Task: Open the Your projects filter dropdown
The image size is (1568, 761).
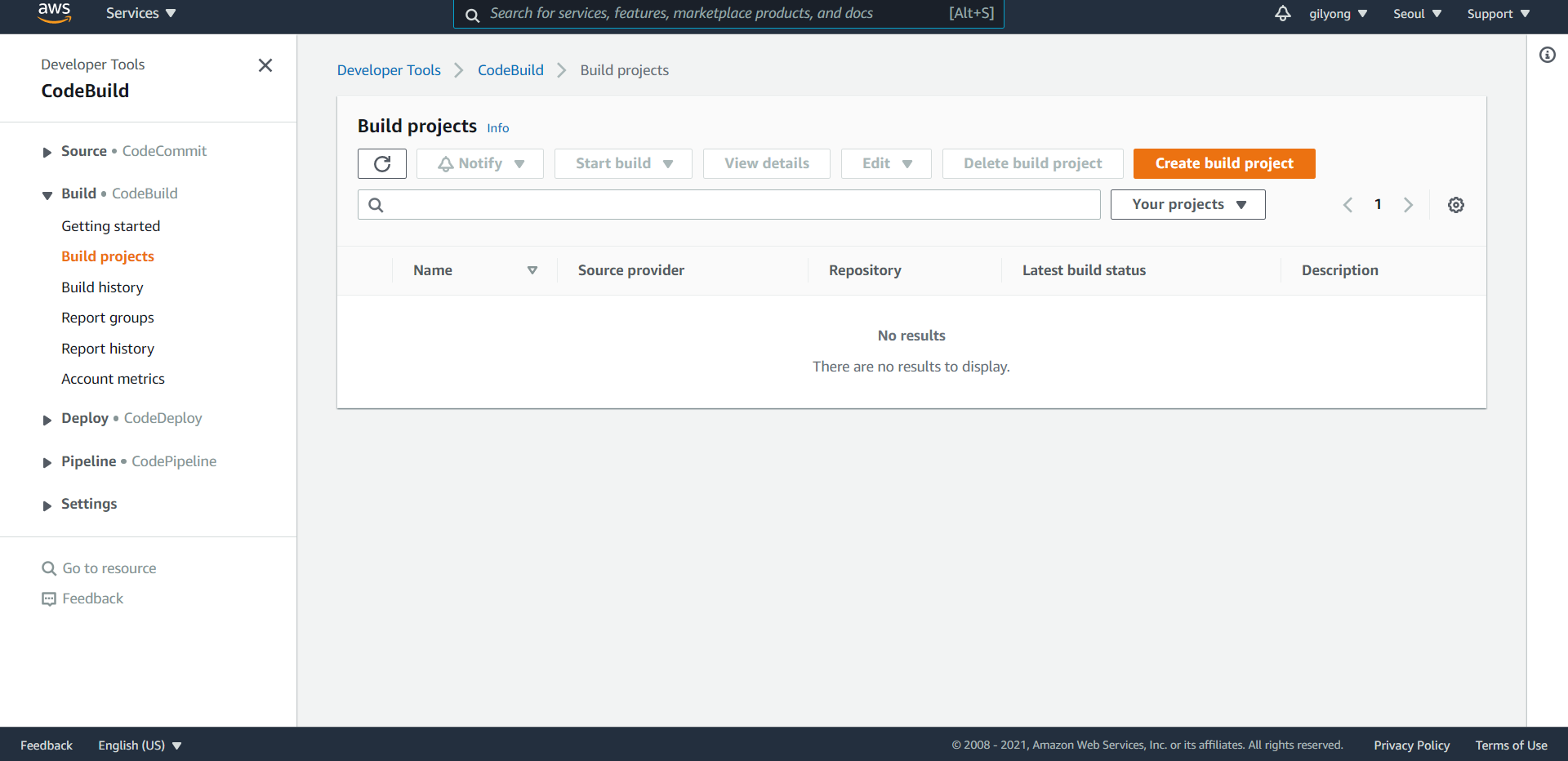Action: [x=1188, y=204]
